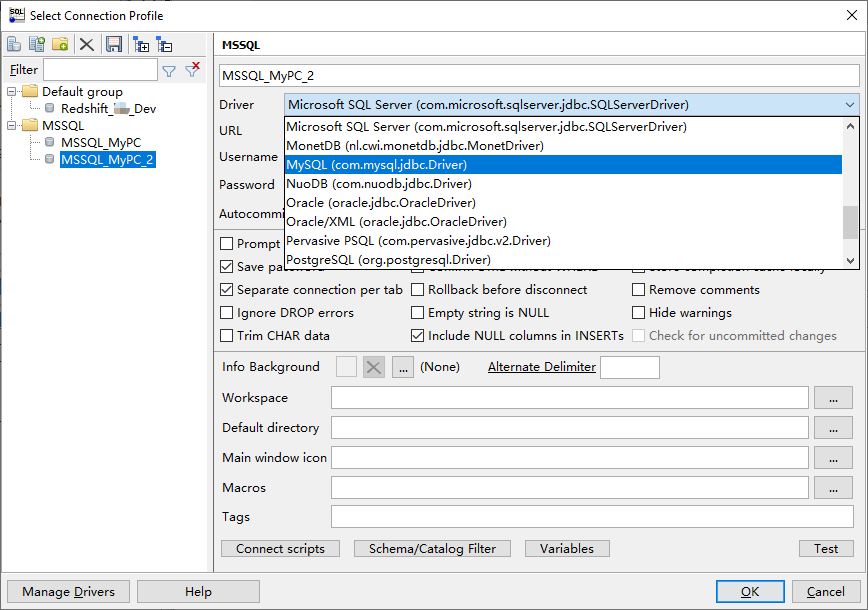Viewport: 868px width, 610px height.
Task: Click the save profiles floppy disk icon
Action: tap(114, 44)
